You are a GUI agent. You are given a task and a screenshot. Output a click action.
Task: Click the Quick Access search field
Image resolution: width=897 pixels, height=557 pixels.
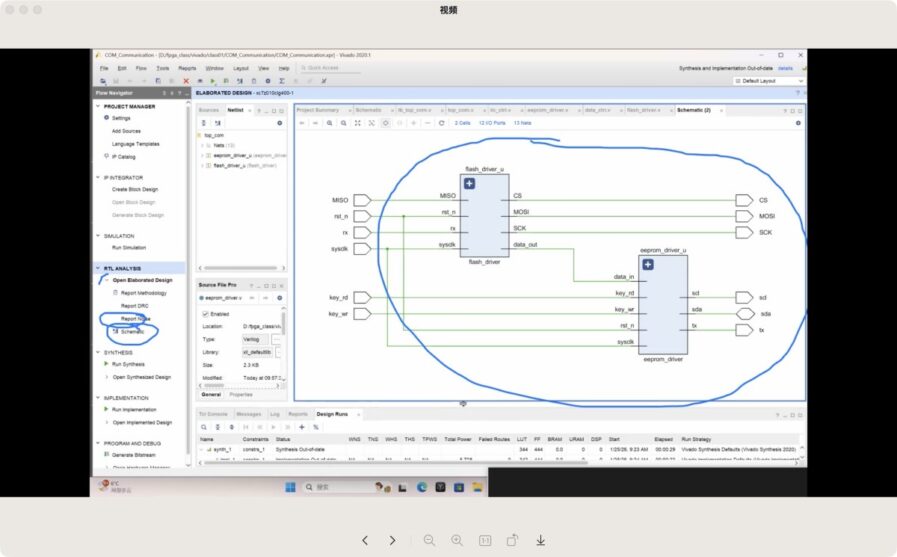[x=325, y=68]
